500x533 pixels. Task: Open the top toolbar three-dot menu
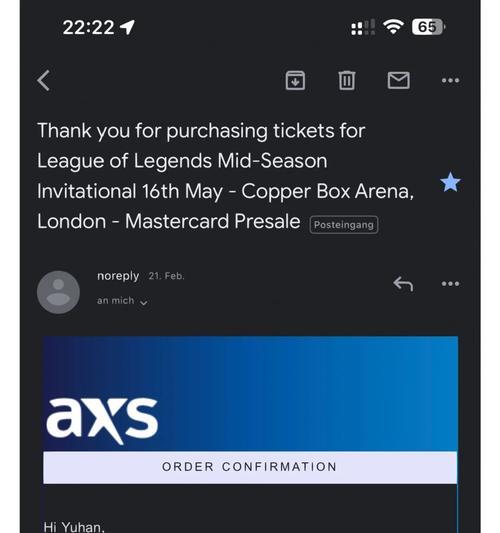point(450,81)
